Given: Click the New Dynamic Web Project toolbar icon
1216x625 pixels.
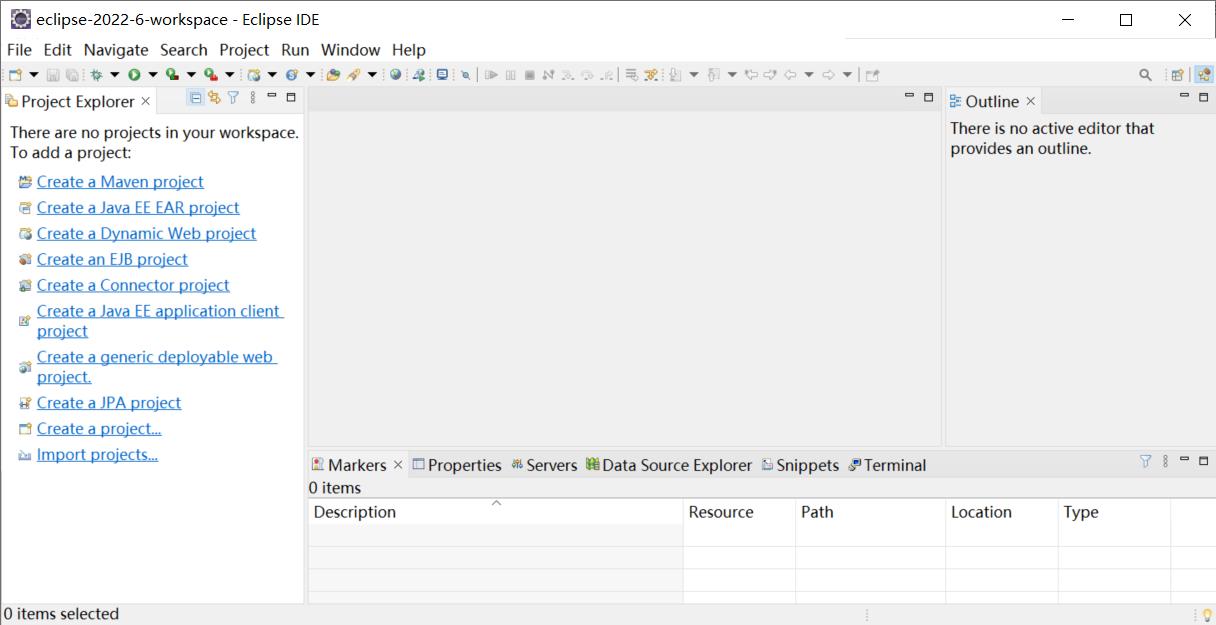Looking at the screenshot, I should 254,74.
